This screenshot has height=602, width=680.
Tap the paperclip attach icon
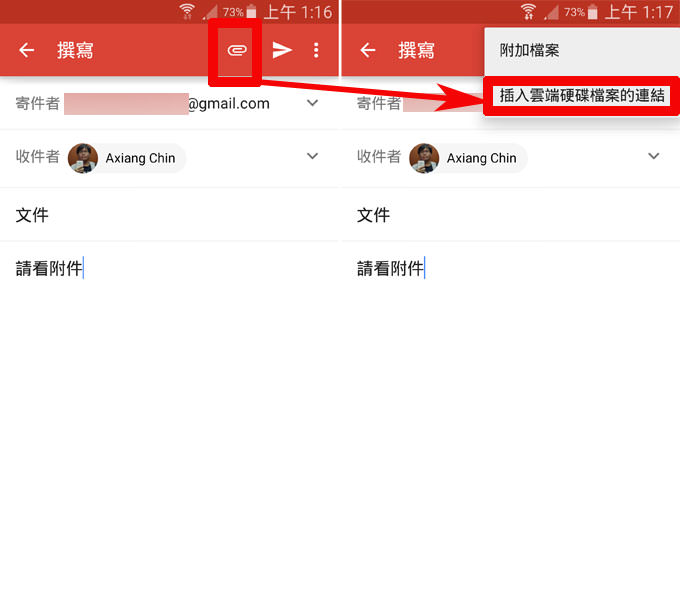click(x=237, y=50)
